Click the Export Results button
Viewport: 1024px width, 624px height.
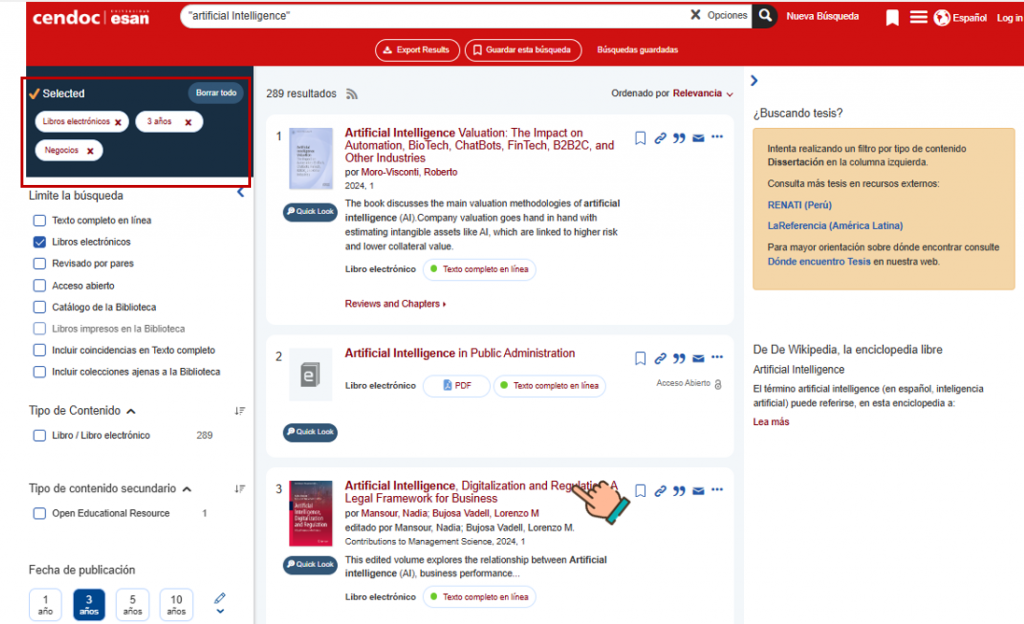click(417, 50)
